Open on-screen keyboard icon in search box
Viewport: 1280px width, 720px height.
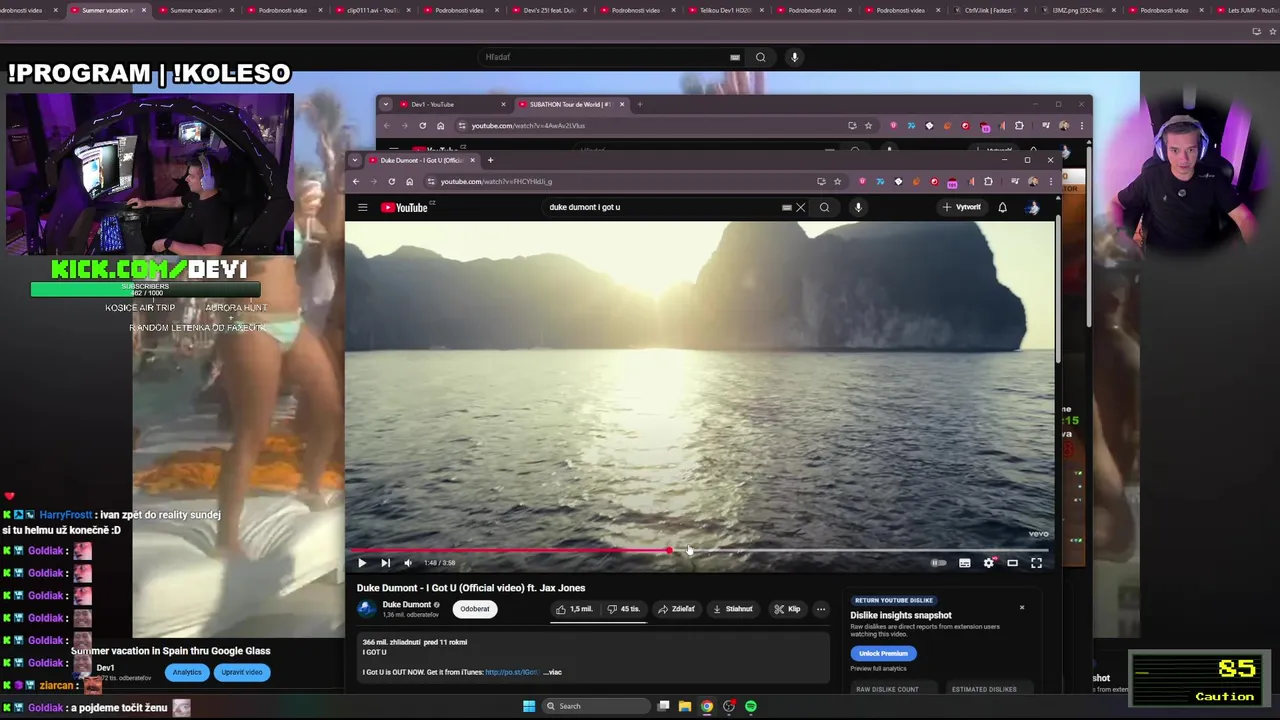[787, 208]
